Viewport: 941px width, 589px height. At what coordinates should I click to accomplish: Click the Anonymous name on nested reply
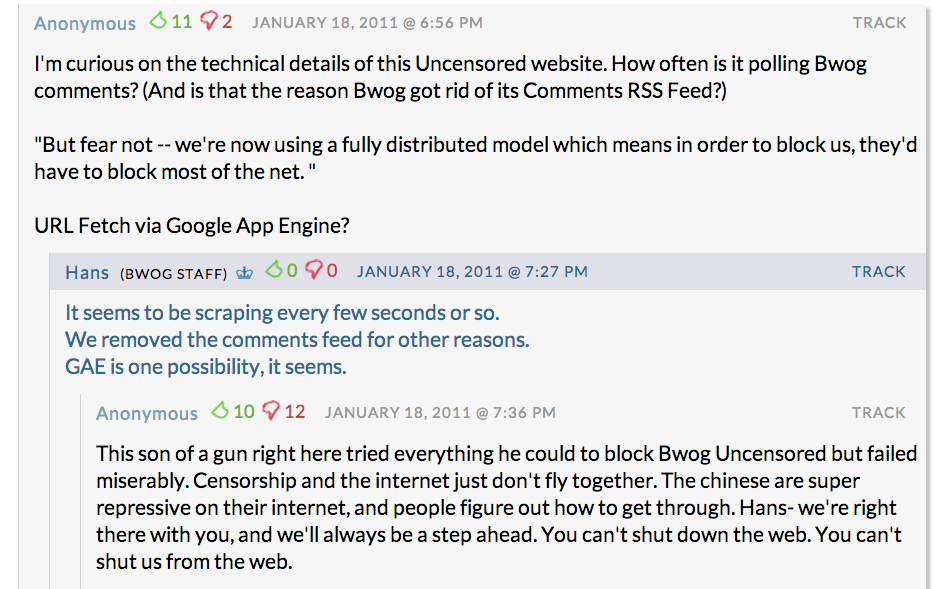pyautogui.click(x=147, y=413)
